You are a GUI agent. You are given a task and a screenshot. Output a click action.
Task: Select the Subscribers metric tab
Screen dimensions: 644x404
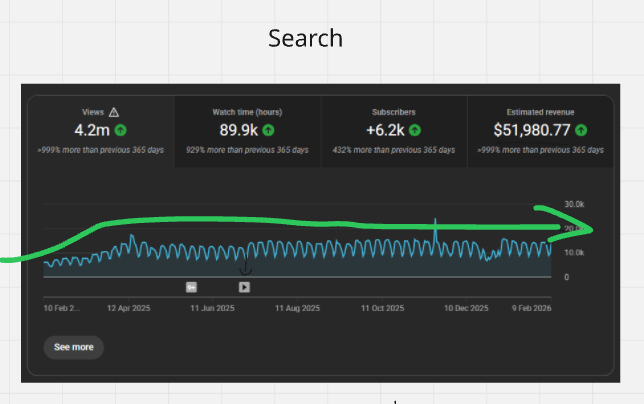tap(393, 131)
